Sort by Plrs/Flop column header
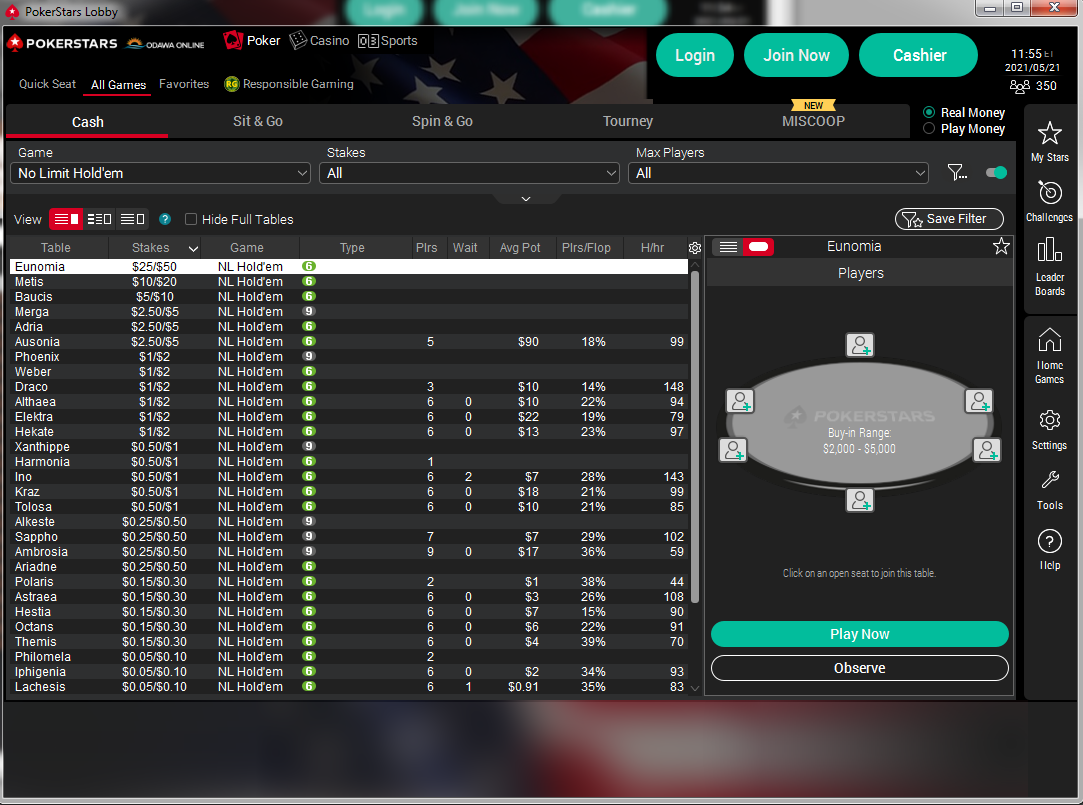Image resolution: width=1083 pixels, height=805 pixels. 586,248
